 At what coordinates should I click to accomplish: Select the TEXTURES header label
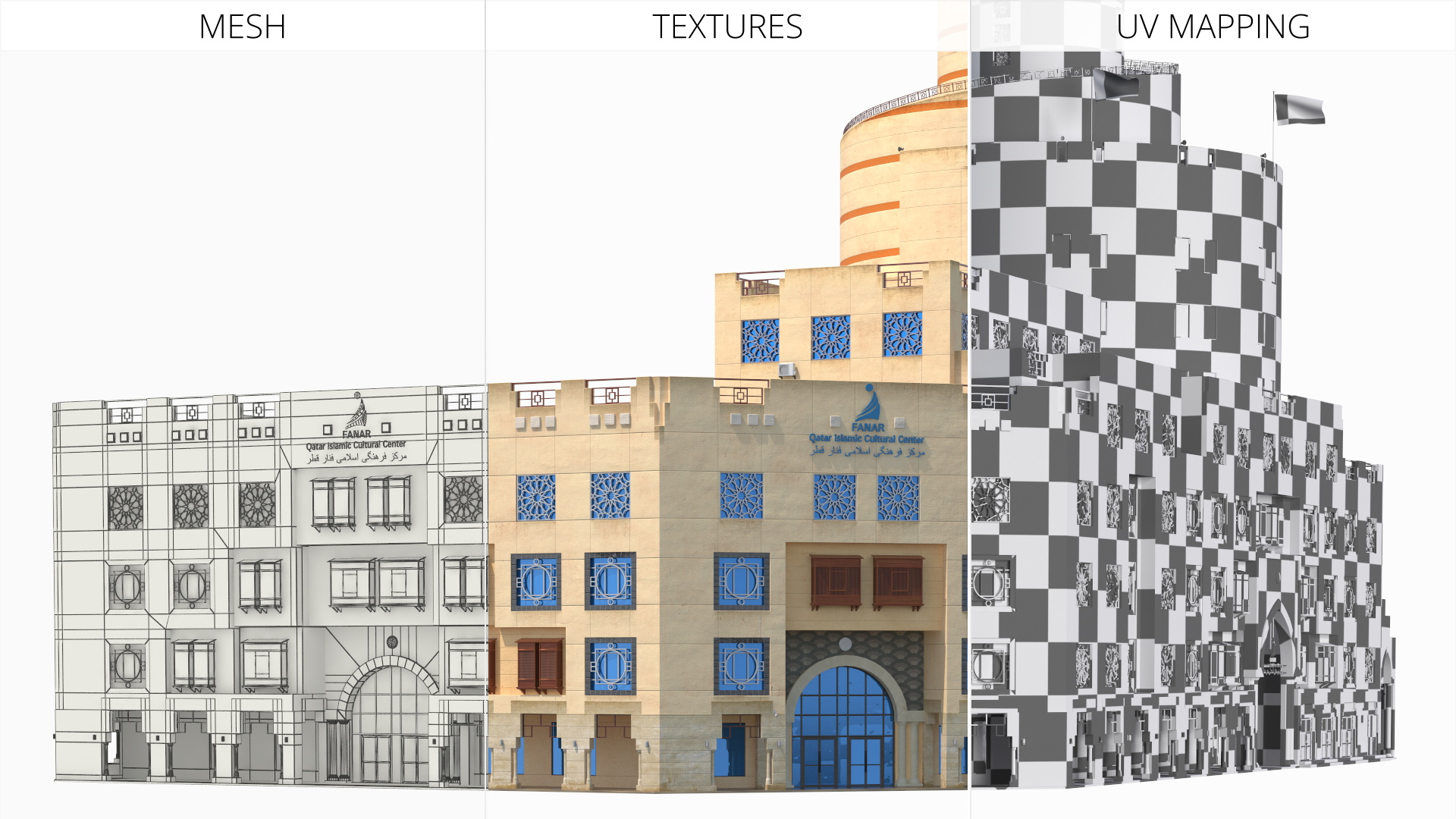point(727,27)
